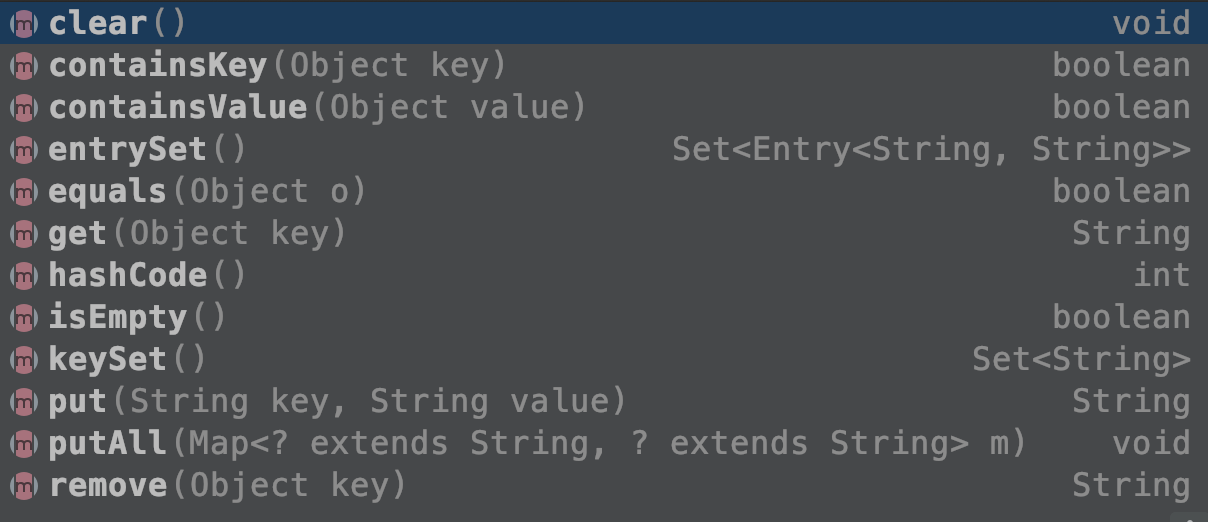
Task: Click the method icon beside keySet
Action: click(x=23, y=359)
